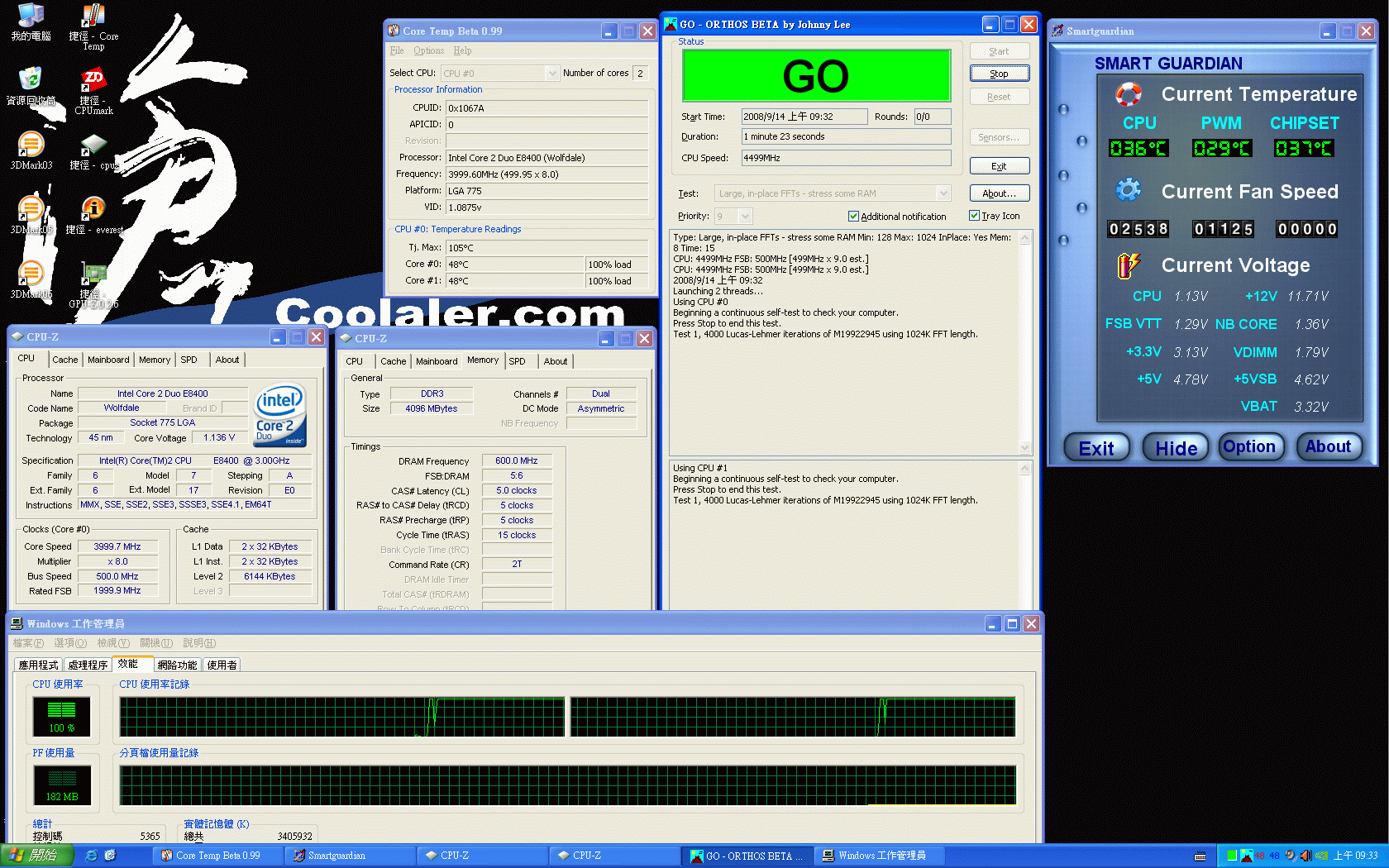
Task: Expand the Select CPU dropdown in Core Temp
Action: point(552,73)
